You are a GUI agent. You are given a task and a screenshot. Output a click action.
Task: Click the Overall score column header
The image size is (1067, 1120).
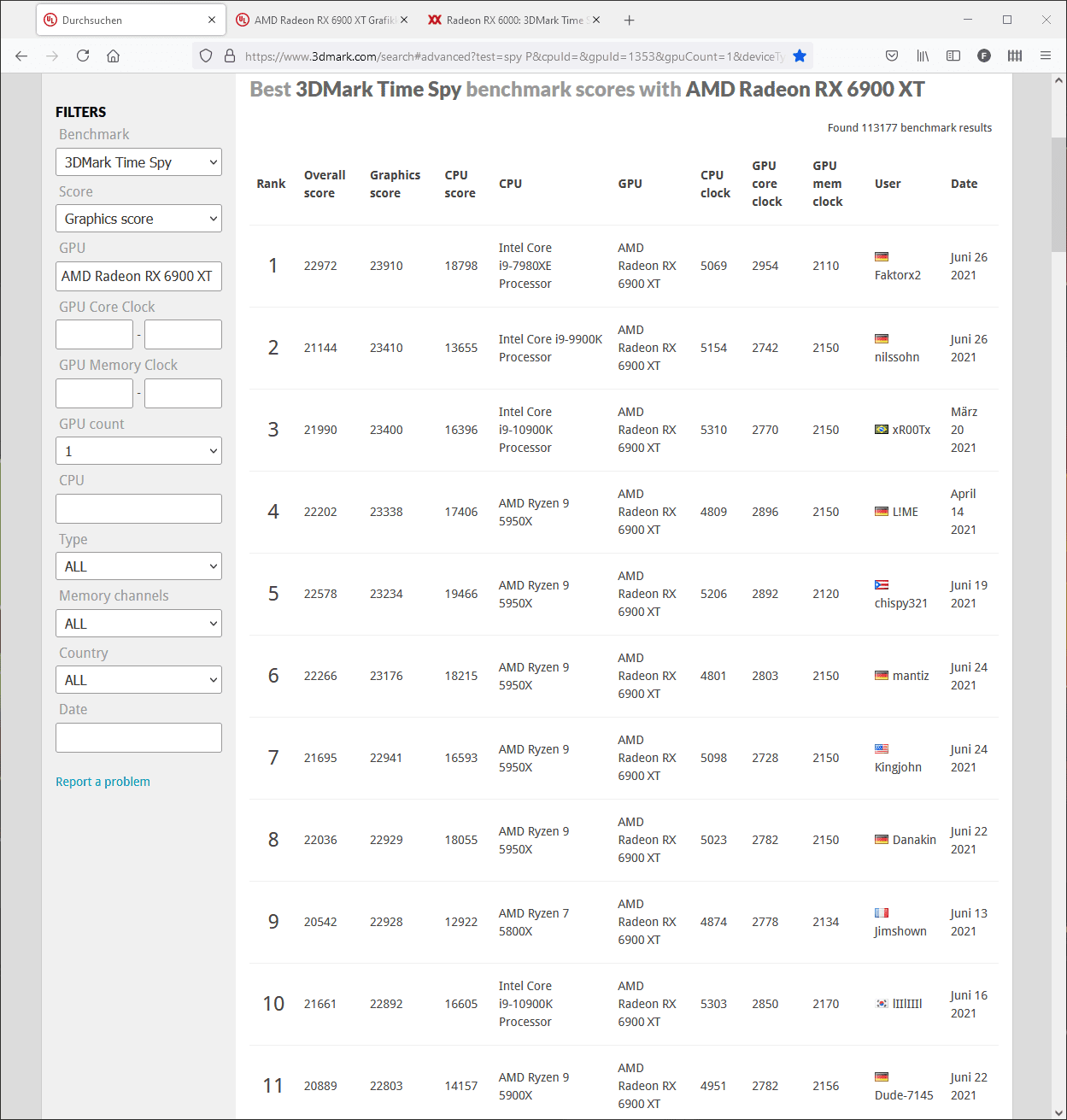click(x=325, y=184)
